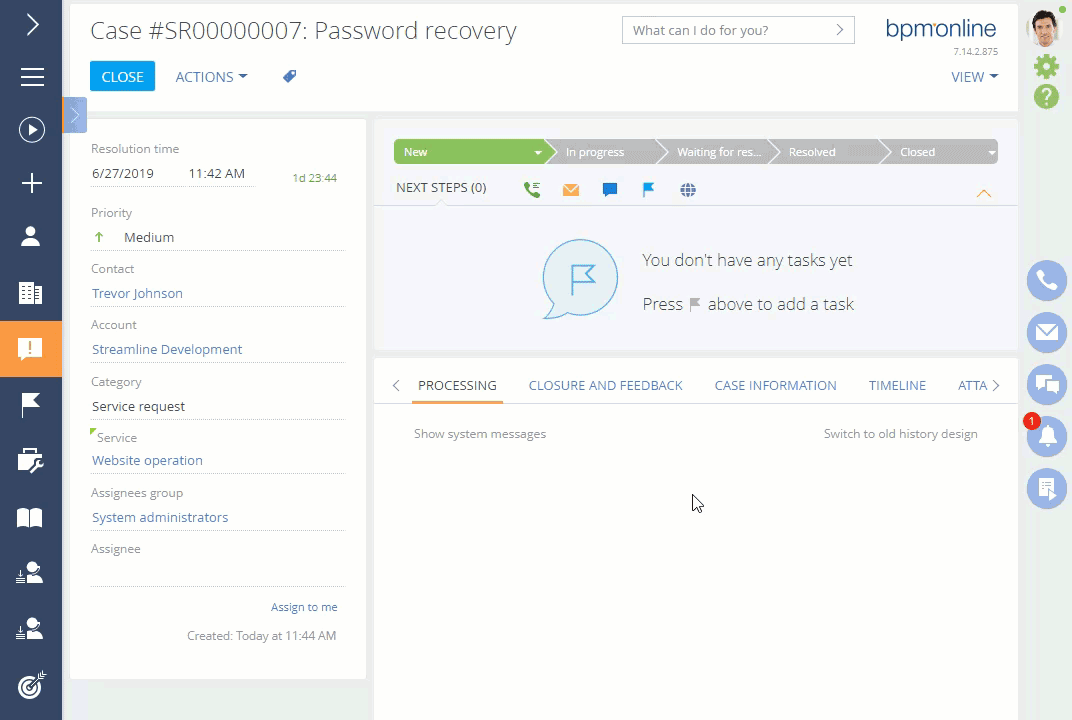Screen dimensions: 1072x720
Task: Open the Knowledge base book icon
Action: coord(30,518)
